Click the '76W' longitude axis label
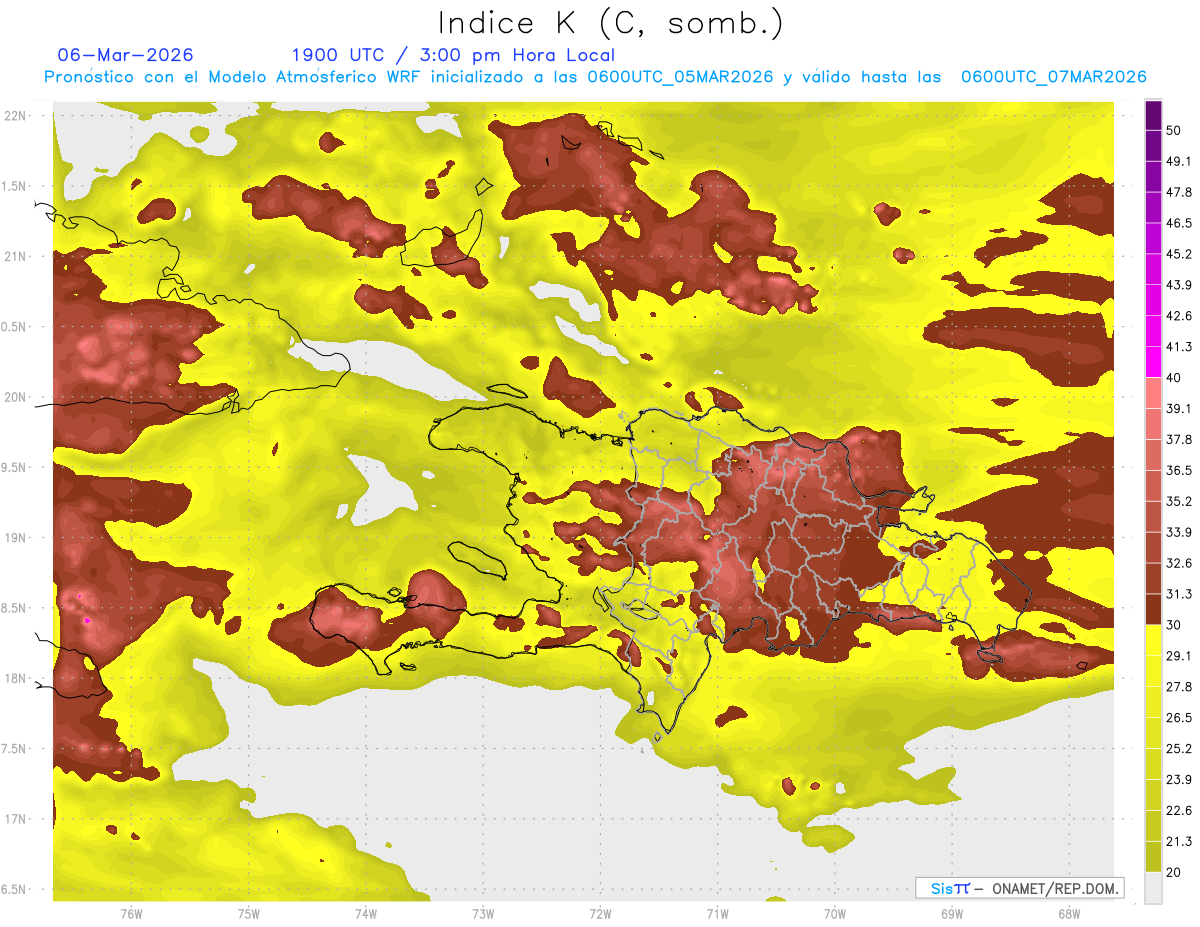The width and height of the screenshot is (1200, 927). click(x=131, y=914)
